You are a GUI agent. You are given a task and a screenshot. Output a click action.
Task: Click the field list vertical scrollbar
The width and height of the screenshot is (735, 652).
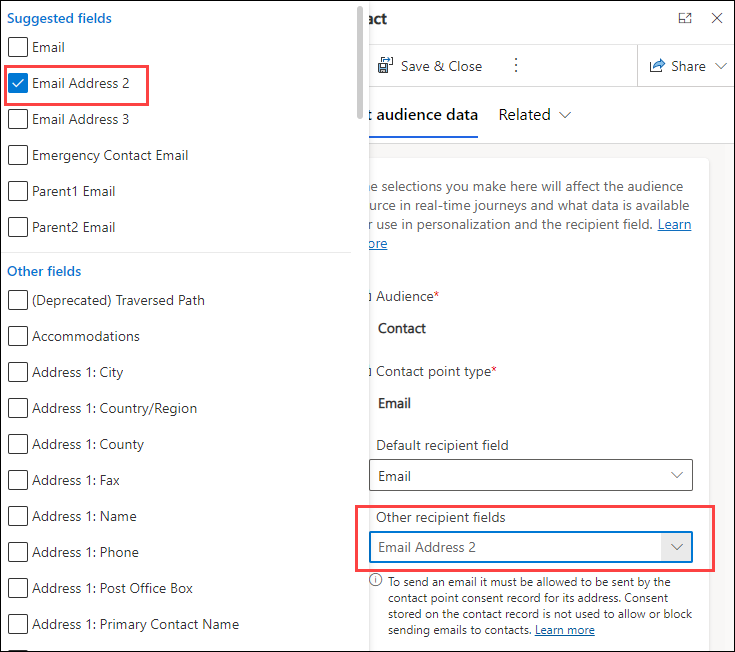[x=359, y=60]
